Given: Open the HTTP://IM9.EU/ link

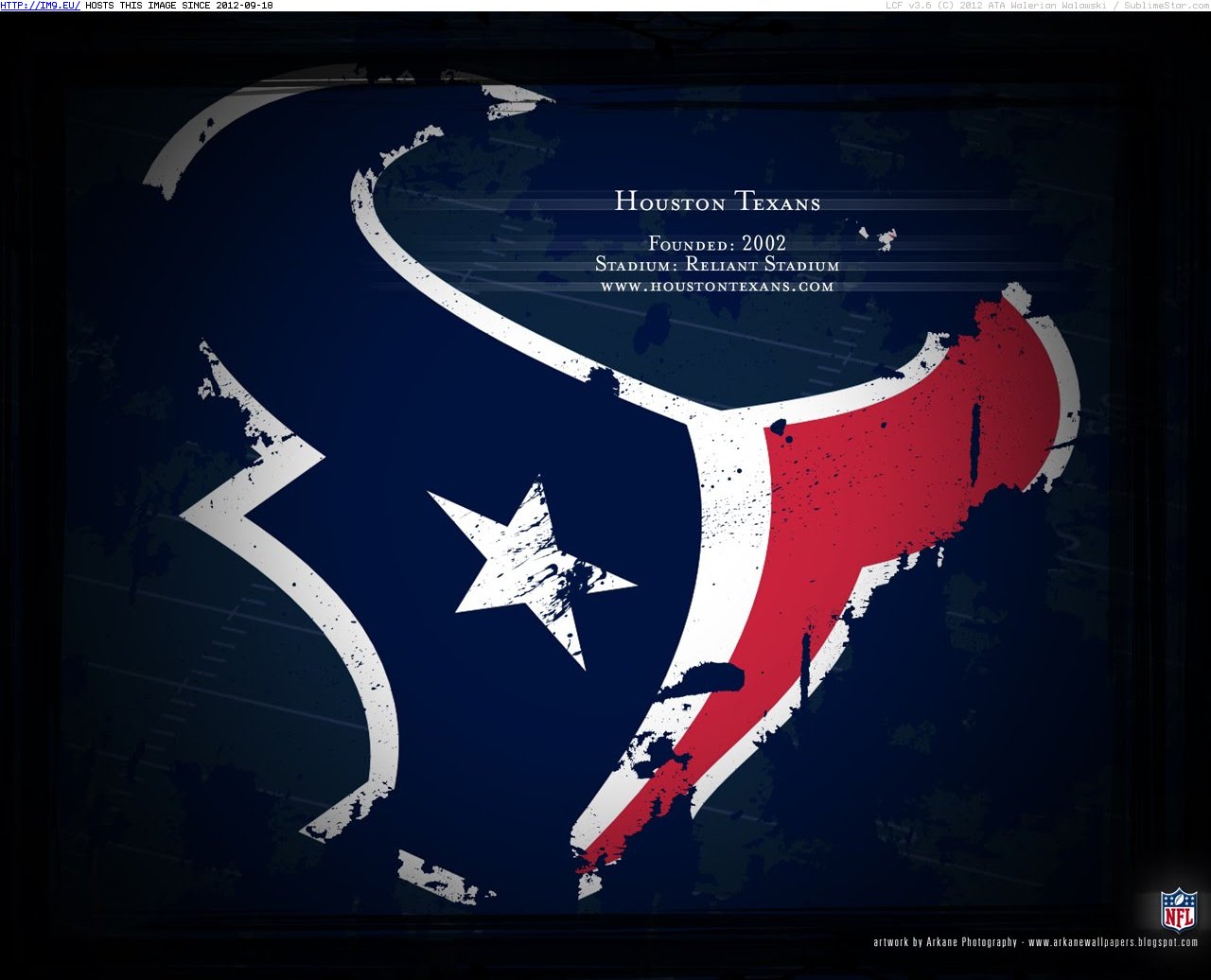Looking at the screenshot, I should pos(41,6).
